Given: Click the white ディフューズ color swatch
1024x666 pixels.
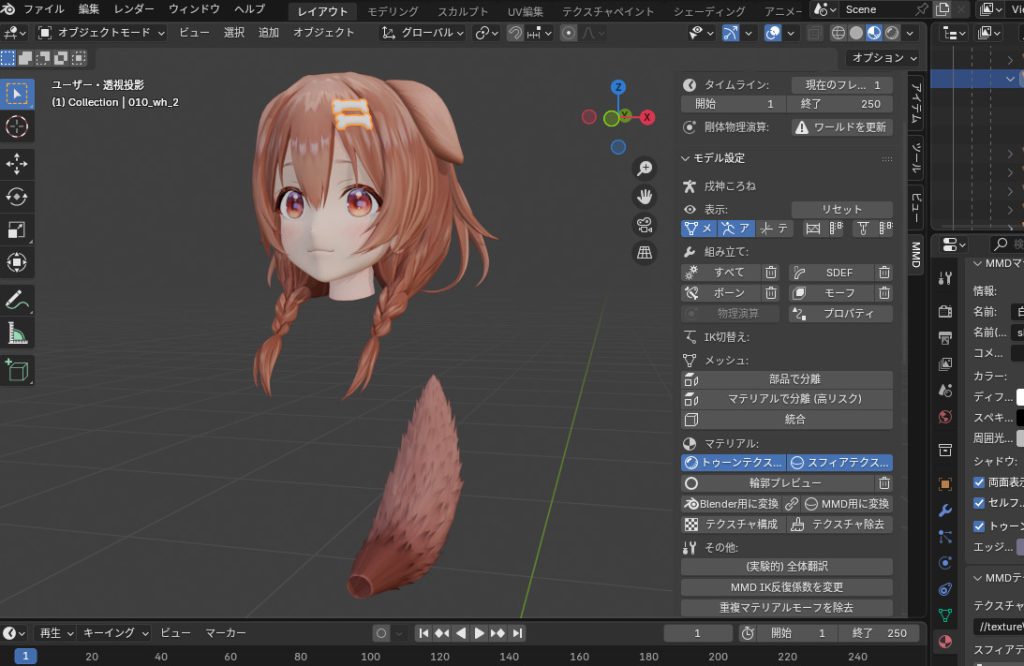Looking at the screenshot, I should click(1019, 397).
